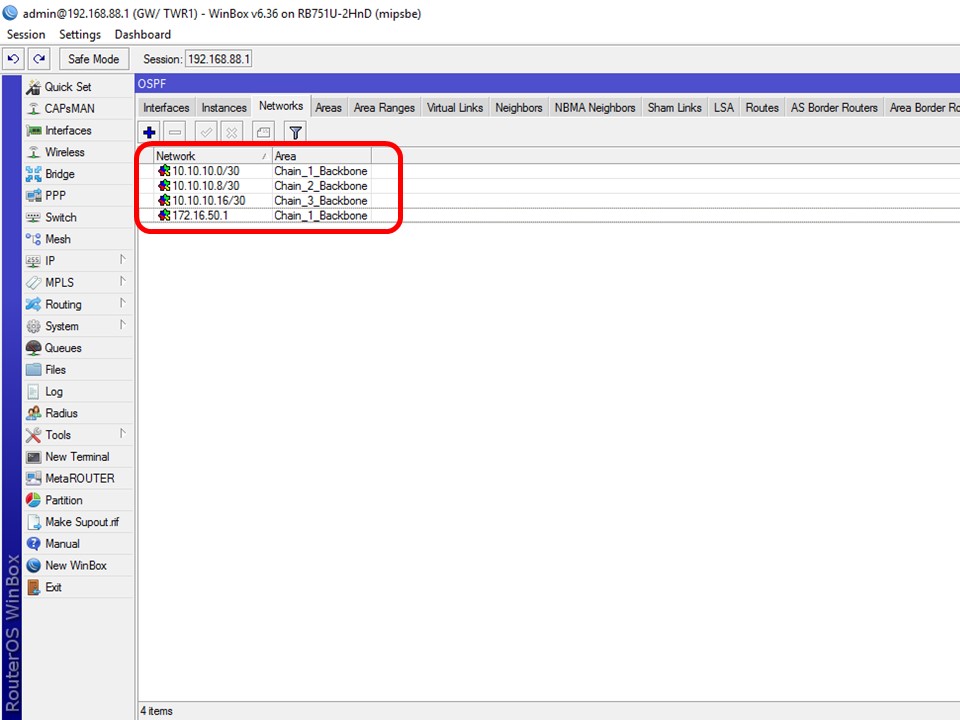Screen dimensions: 960x720
Task: Sort by the Area column header
Action: point(321,156)
